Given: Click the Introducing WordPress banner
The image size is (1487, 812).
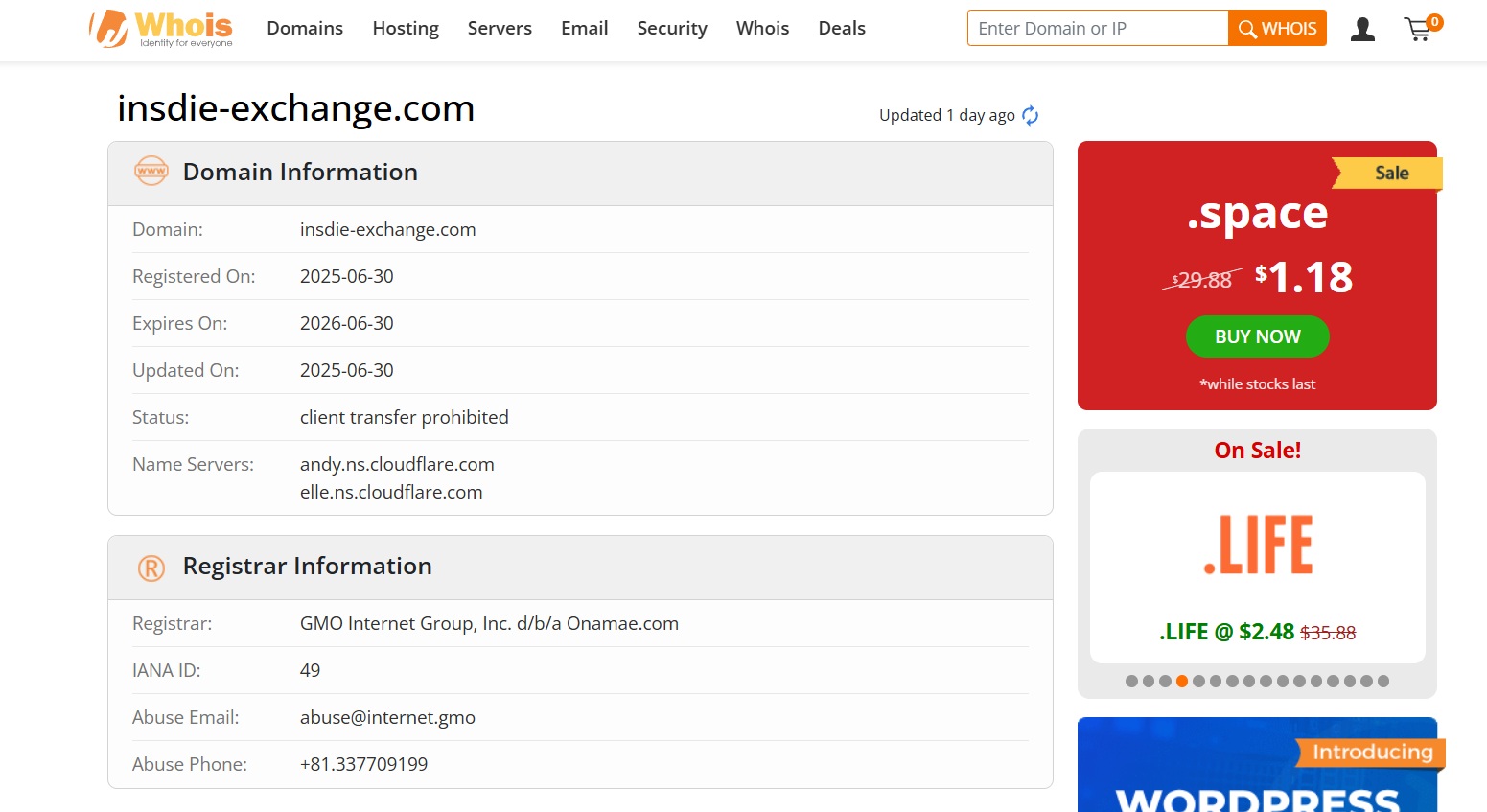Looking at the screenshot, I should tap(1258, 765).
